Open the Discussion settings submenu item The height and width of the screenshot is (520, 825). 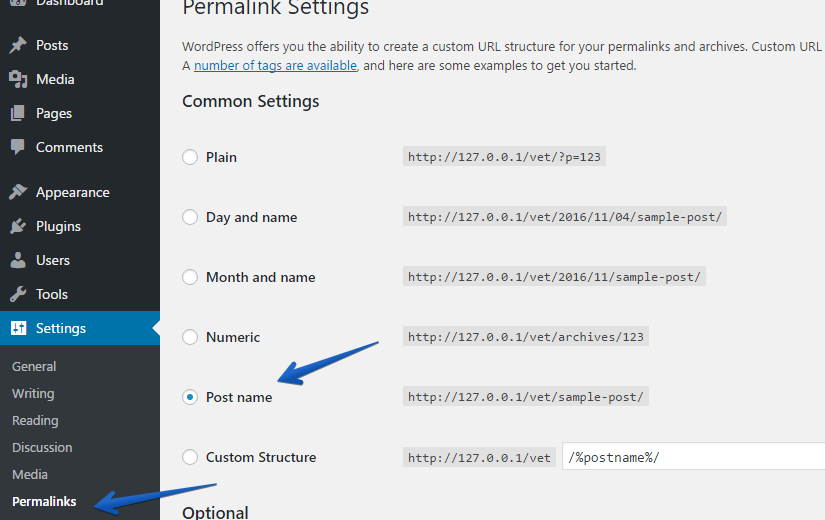coord(42,448)
